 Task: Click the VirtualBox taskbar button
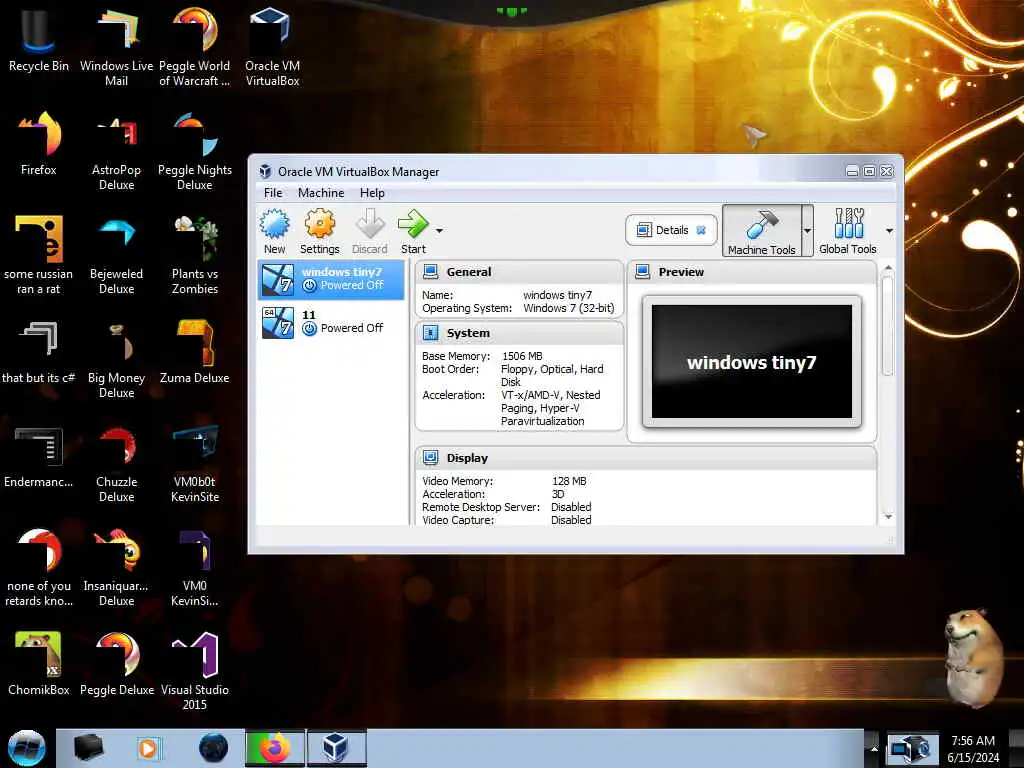(336, 748)
